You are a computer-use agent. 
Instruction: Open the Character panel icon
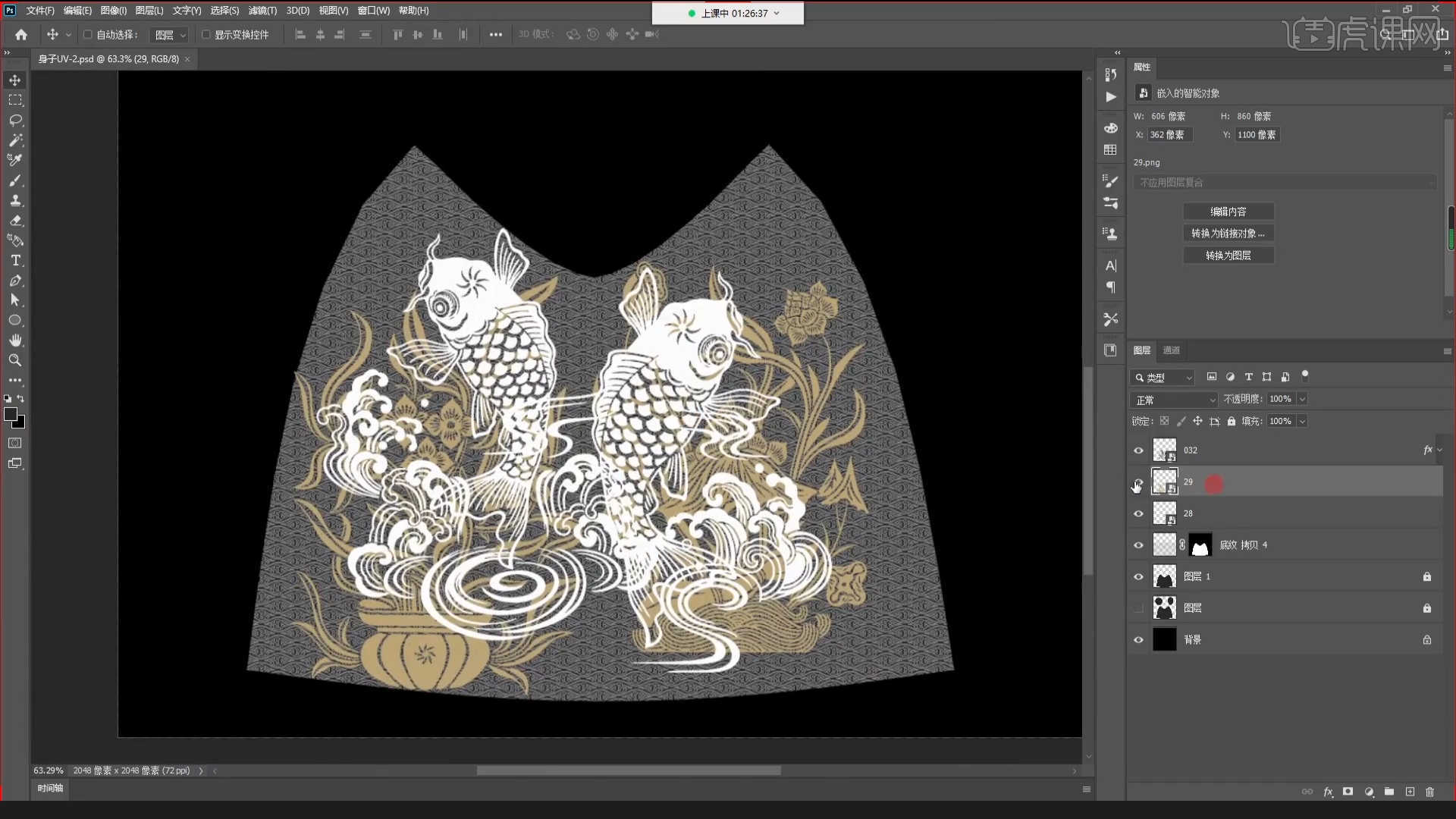pos(1111,265)
